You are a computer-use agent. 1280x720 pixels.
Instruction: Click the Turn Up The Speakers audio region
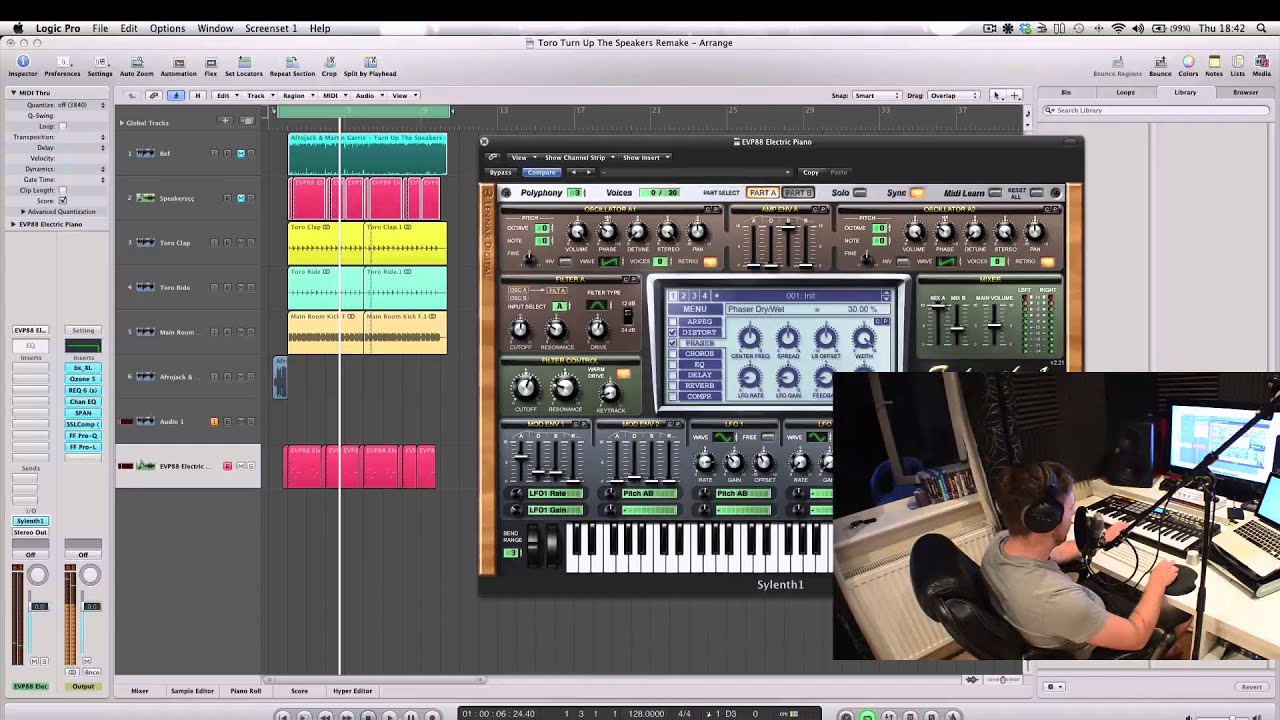pos(367,154)
